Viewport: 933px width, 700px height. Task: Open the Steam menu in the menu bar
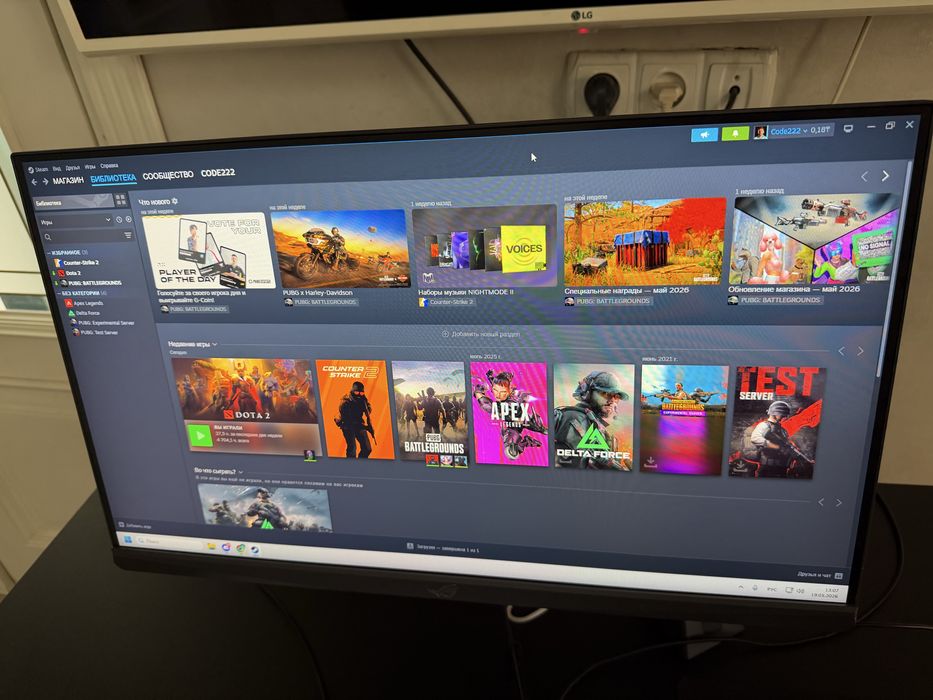38,170
